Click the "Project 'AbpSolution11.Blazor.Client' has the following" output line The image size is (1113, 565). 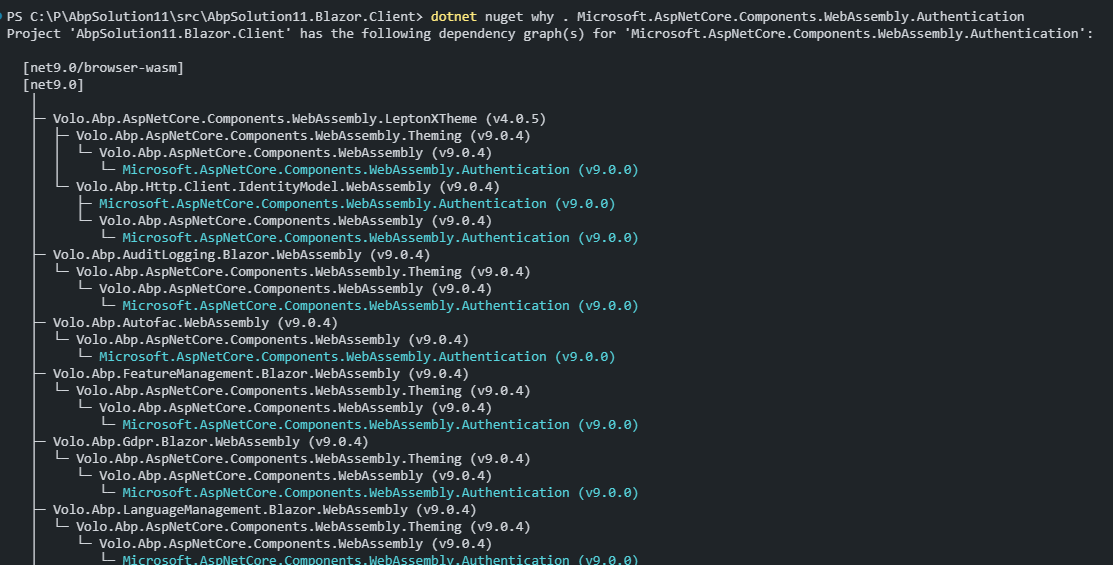[549, 33]
